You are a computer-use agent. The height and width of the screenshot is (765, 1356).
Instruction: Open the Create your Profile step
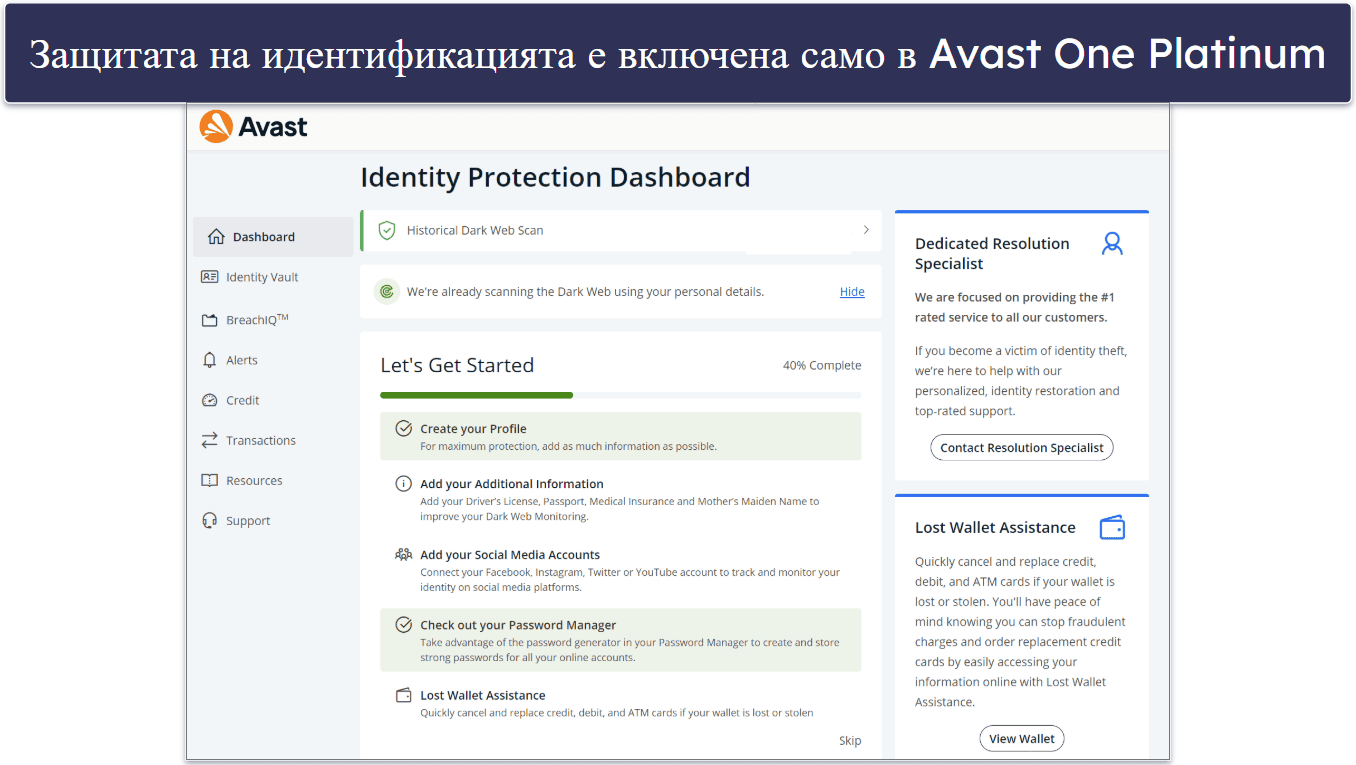tap(620, 436)
